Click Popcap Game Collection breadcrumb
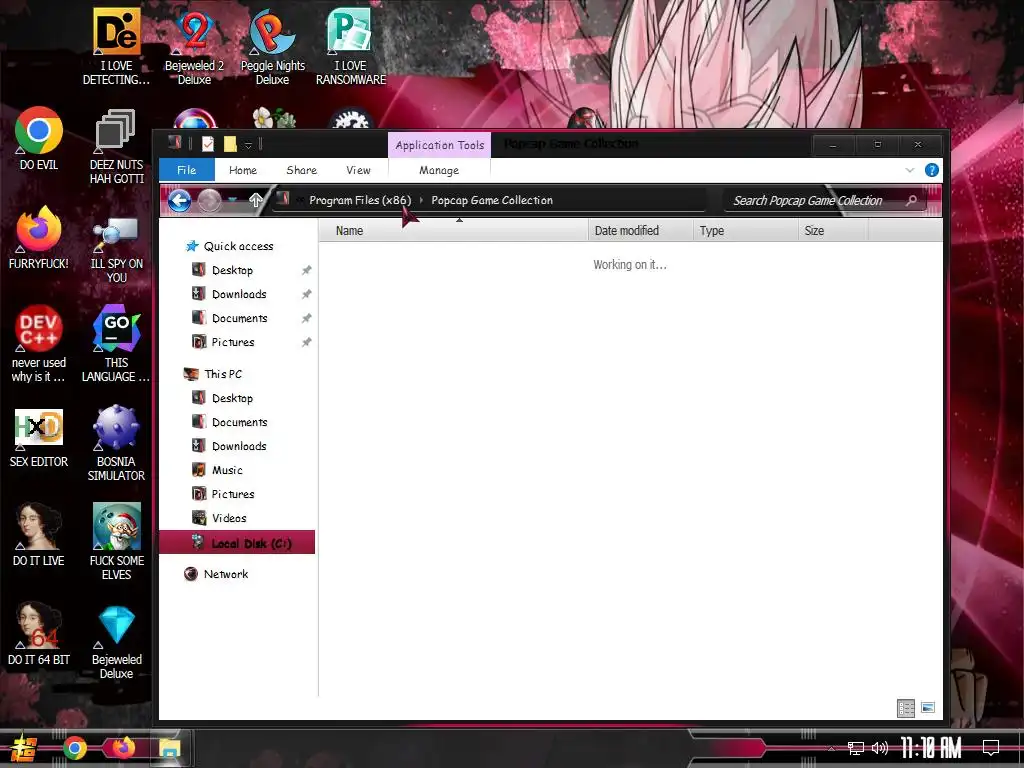The image size is (1024, 768). 492,200
